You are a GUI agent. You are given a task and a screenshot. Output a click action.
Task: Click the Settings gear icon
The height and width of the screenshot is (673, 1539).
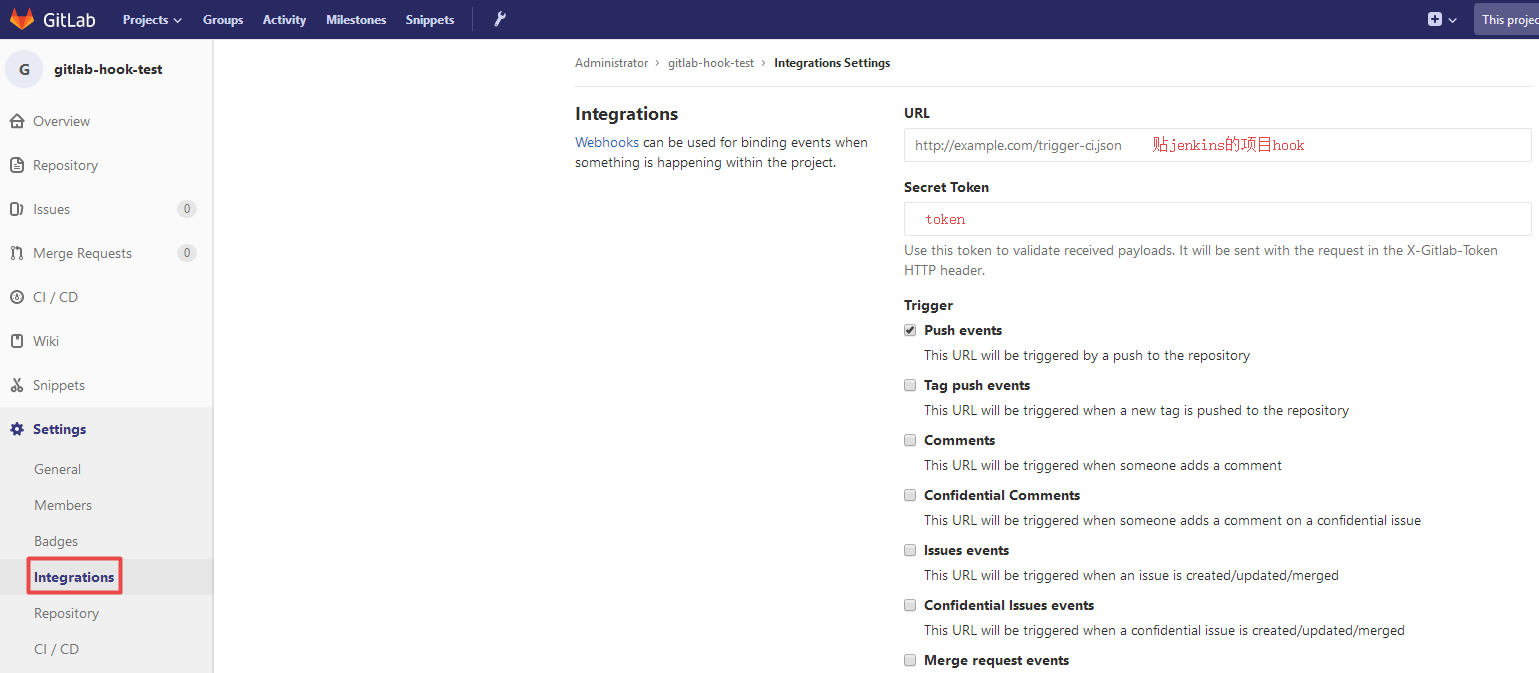pyautogui.click(x=16, y=429)
